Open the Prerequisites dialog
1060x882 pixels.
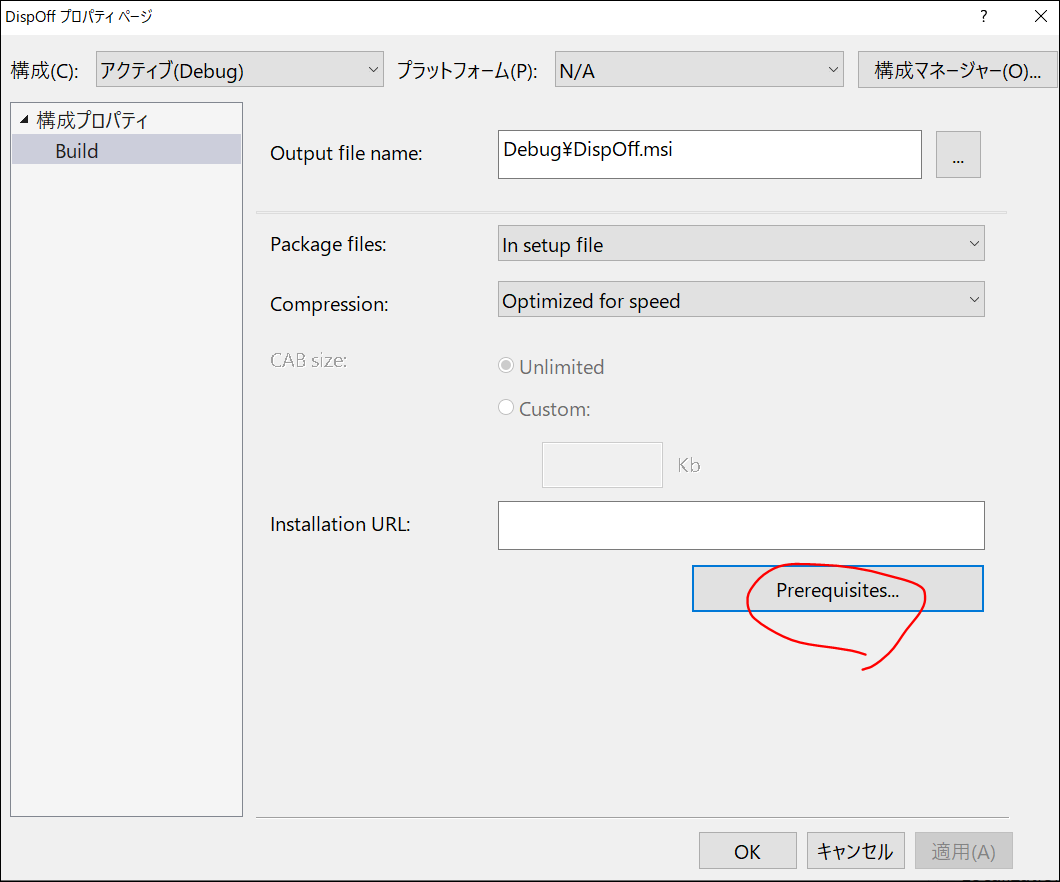point(838,589)
